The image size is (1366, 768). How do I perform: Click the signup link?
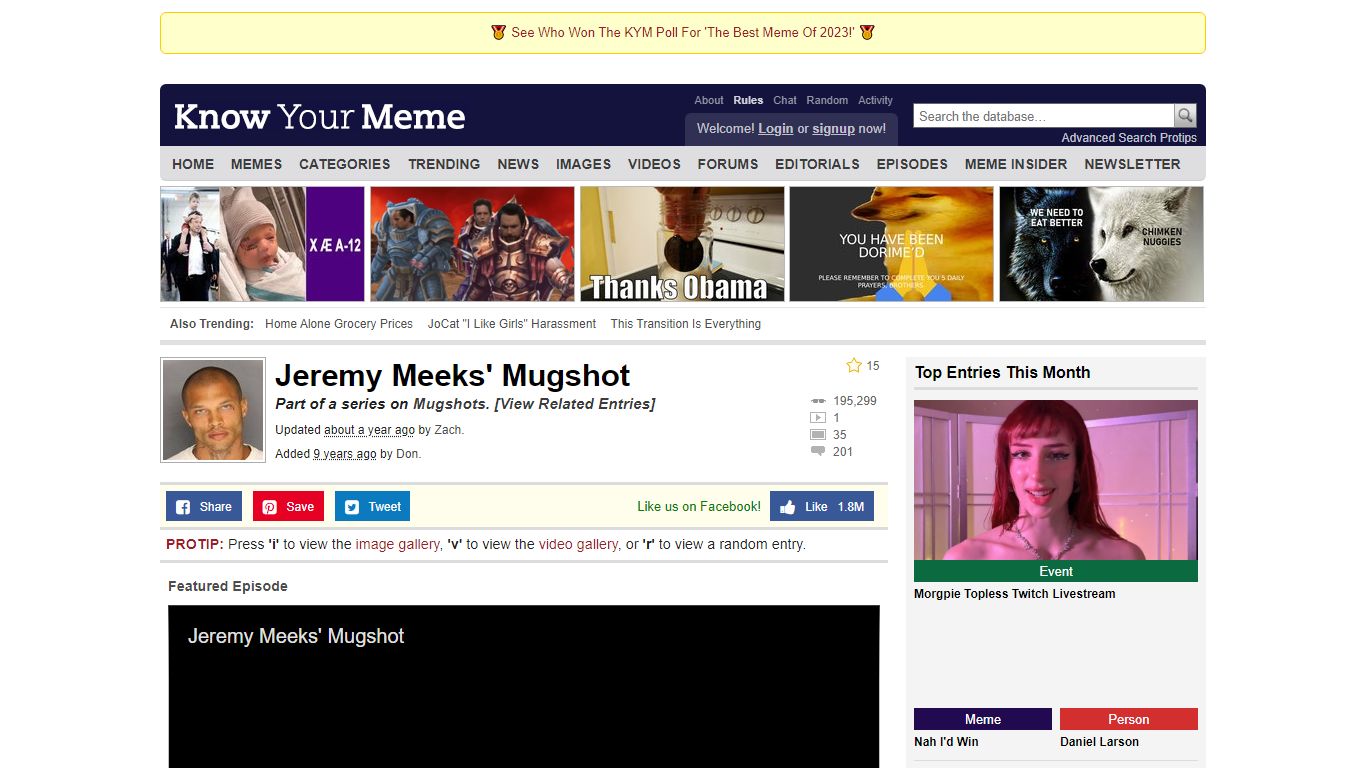click(x=833, y=128)
